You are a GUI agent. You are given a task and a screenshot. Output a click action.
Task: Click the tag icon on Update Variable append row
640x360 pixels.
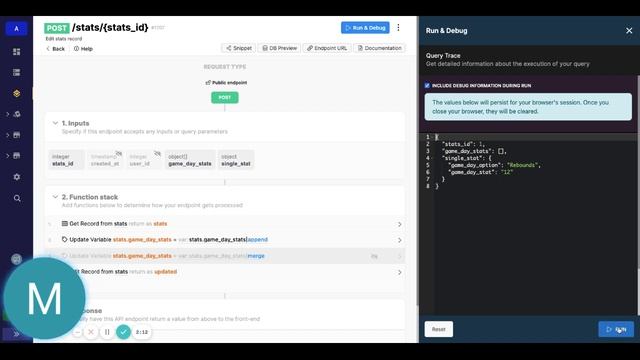[x=64, y=240]
